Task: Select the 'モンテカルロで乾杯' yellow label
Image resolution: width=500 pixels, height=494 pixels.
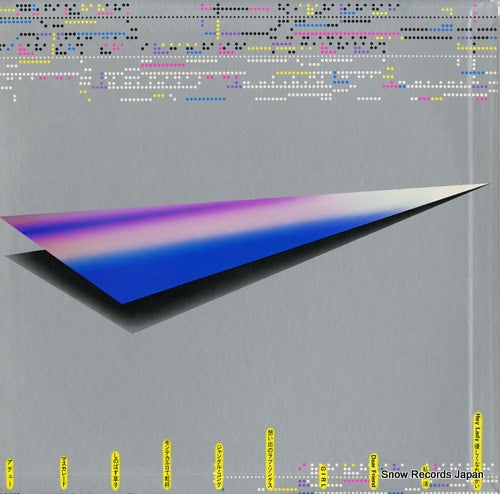Action: tap(167, 464)
